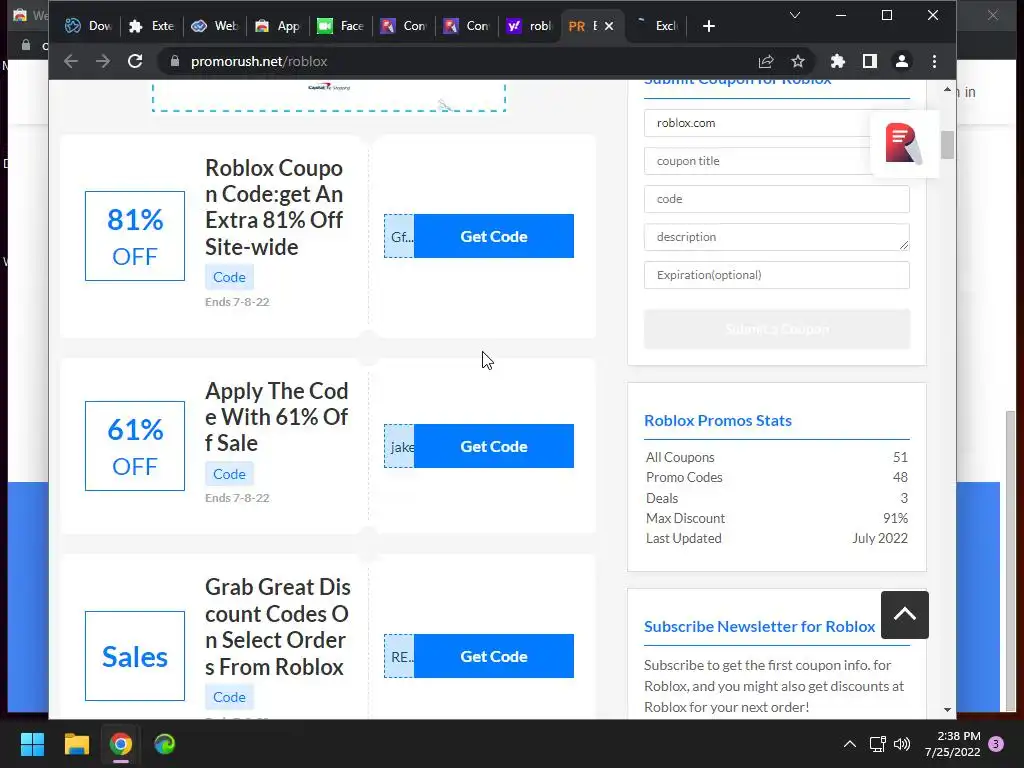Open the Roblox Coupon Code 81% title
Screen dimensions: 1024x768
point(274,207)
